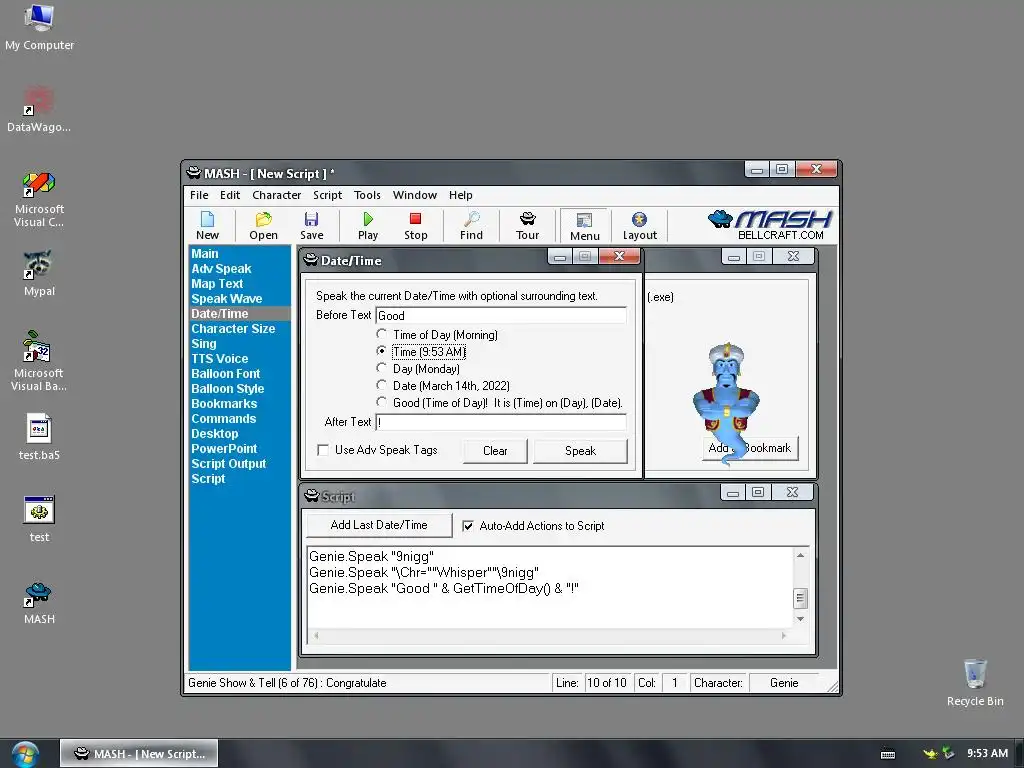Go to Main in sidebar

(205, 253)
